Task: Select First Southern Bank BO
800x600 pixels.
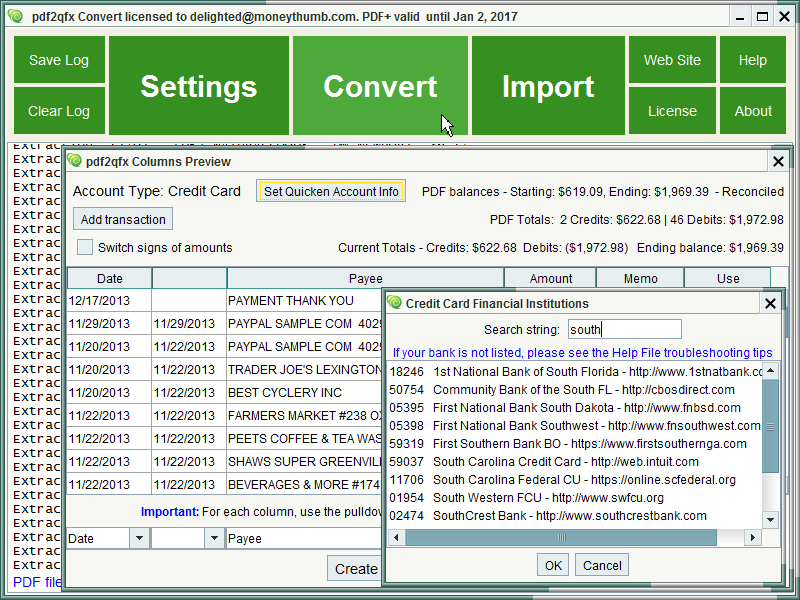Action: pyautogui.click(x=575, y=444)
